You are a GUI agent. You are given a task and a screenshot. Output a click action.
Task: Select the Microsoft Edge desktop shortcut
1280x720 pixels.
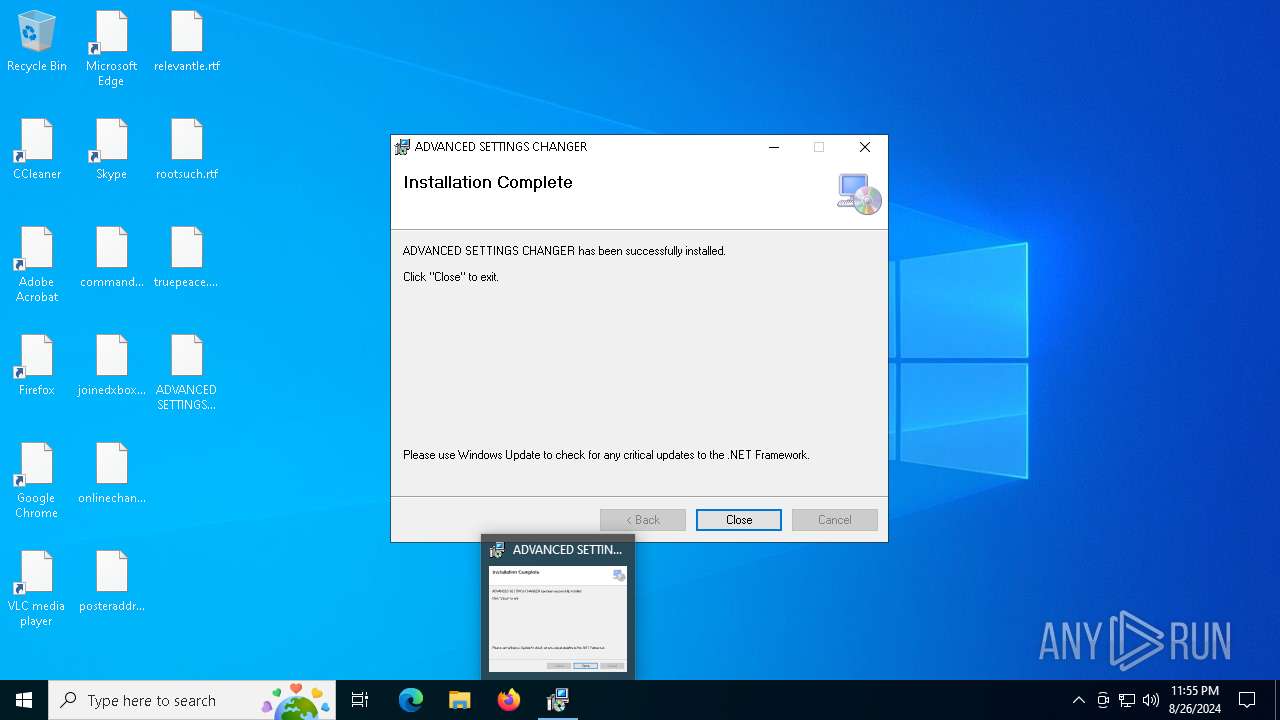[111, 49]
